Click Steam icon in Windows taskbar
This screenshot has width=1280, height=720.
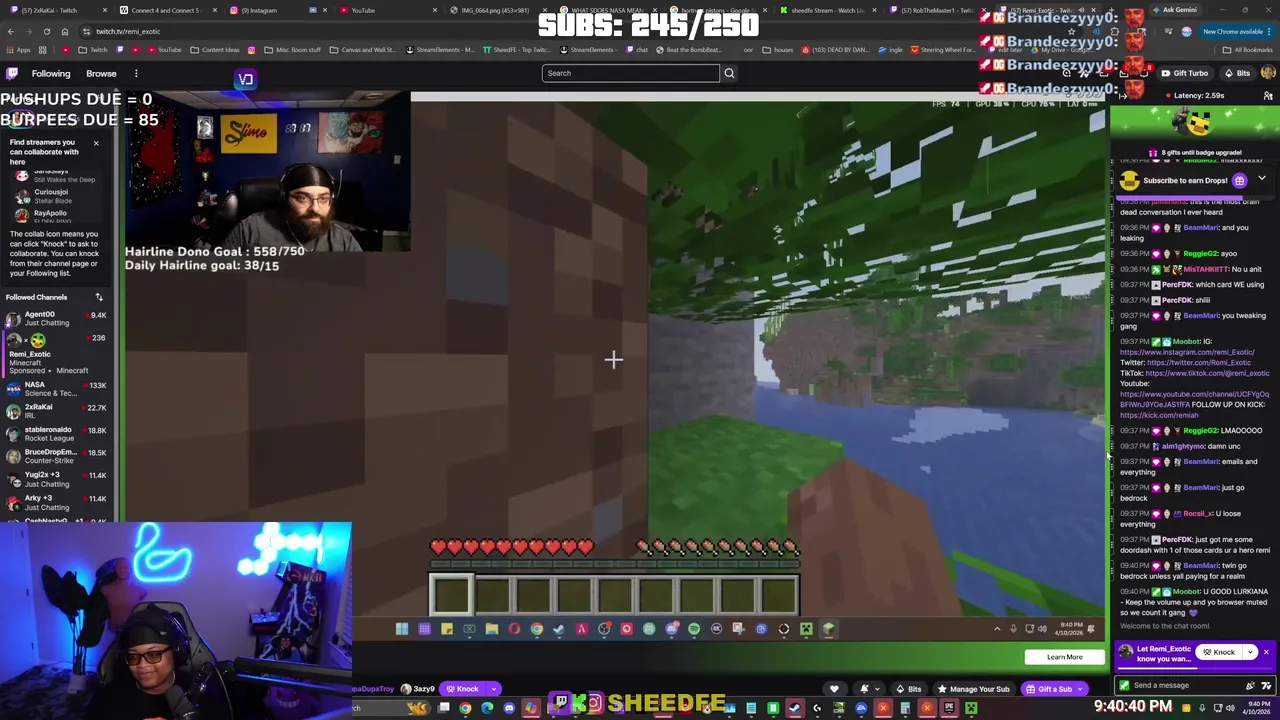coord(795,708)
